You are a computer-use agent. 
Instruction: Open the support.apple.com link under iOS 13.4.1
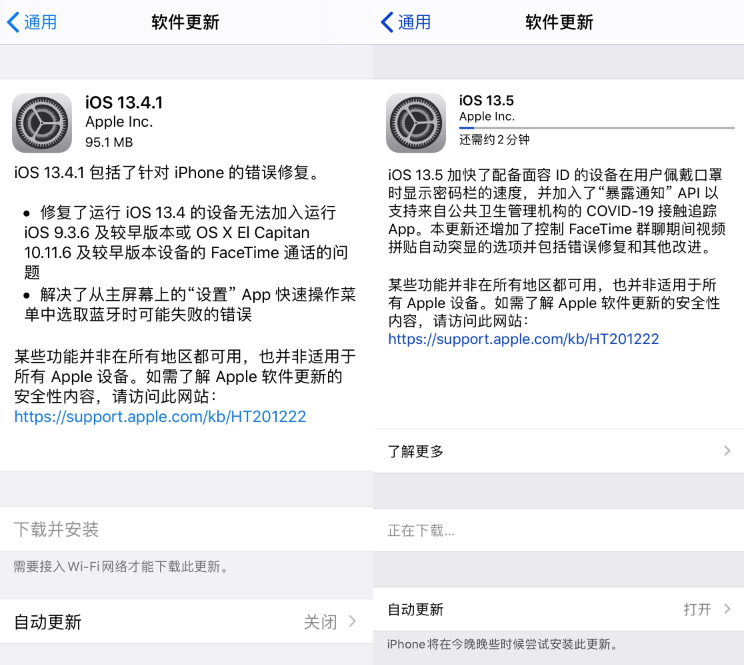160,416
